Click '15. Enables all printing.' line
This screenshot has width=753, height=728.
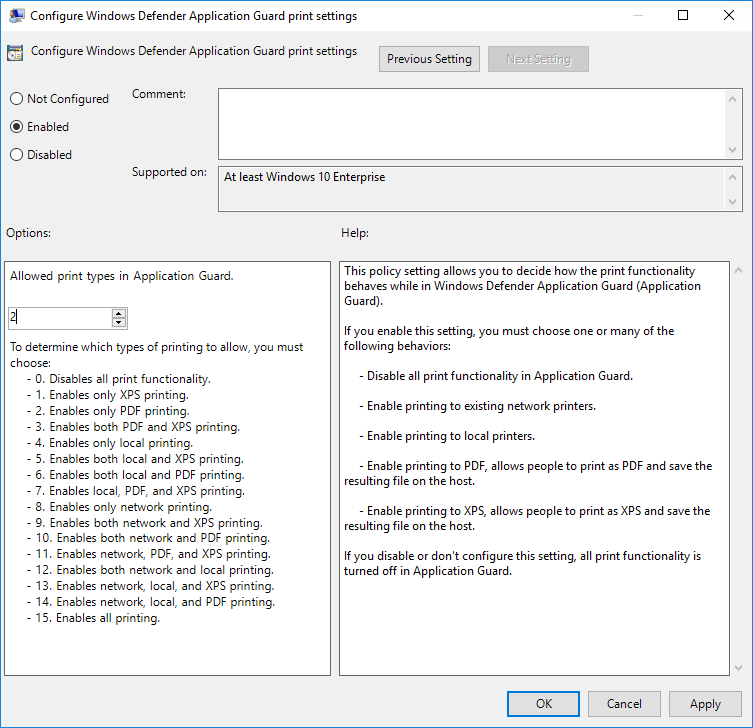(93, 618)
